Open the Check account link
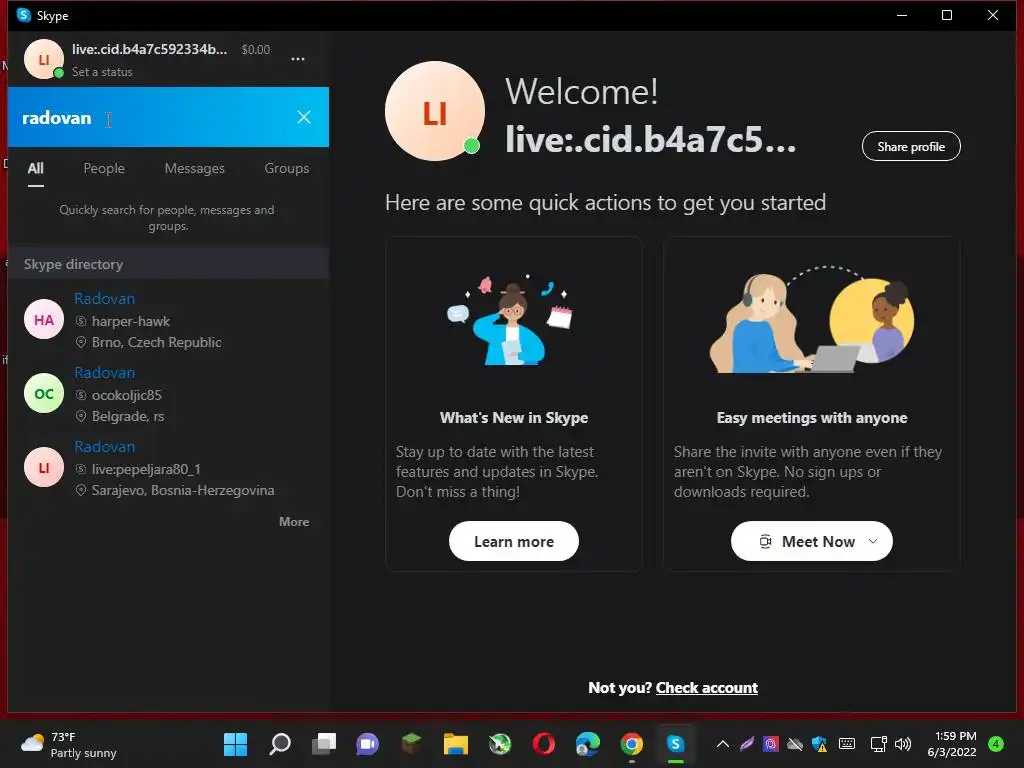The height and width of the screenshot is (768, 1024). point(707,688)
